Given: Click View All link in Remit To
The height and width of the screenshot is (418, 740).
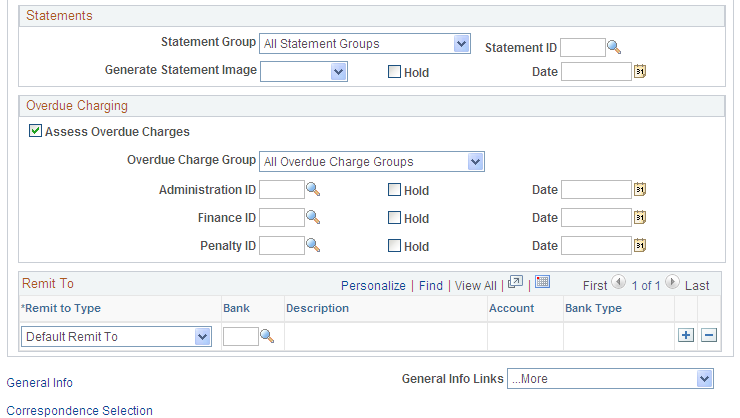Looking at the screenshot, I should click(x=476, y=285).
